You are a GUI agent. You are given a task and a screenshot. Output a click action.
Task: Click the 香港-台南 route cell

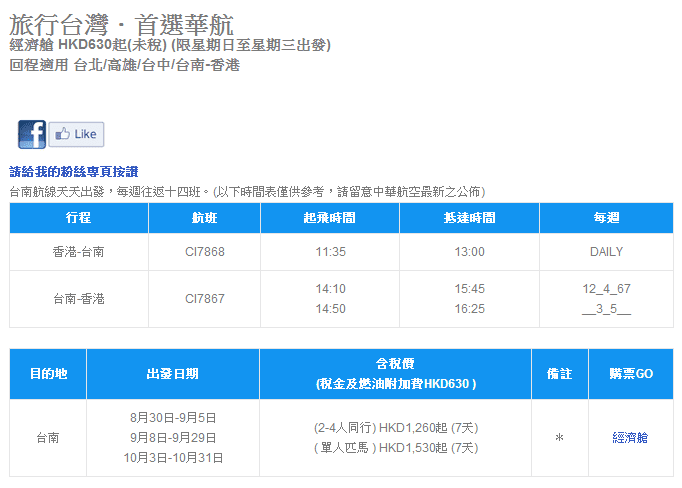click(79, 252)
